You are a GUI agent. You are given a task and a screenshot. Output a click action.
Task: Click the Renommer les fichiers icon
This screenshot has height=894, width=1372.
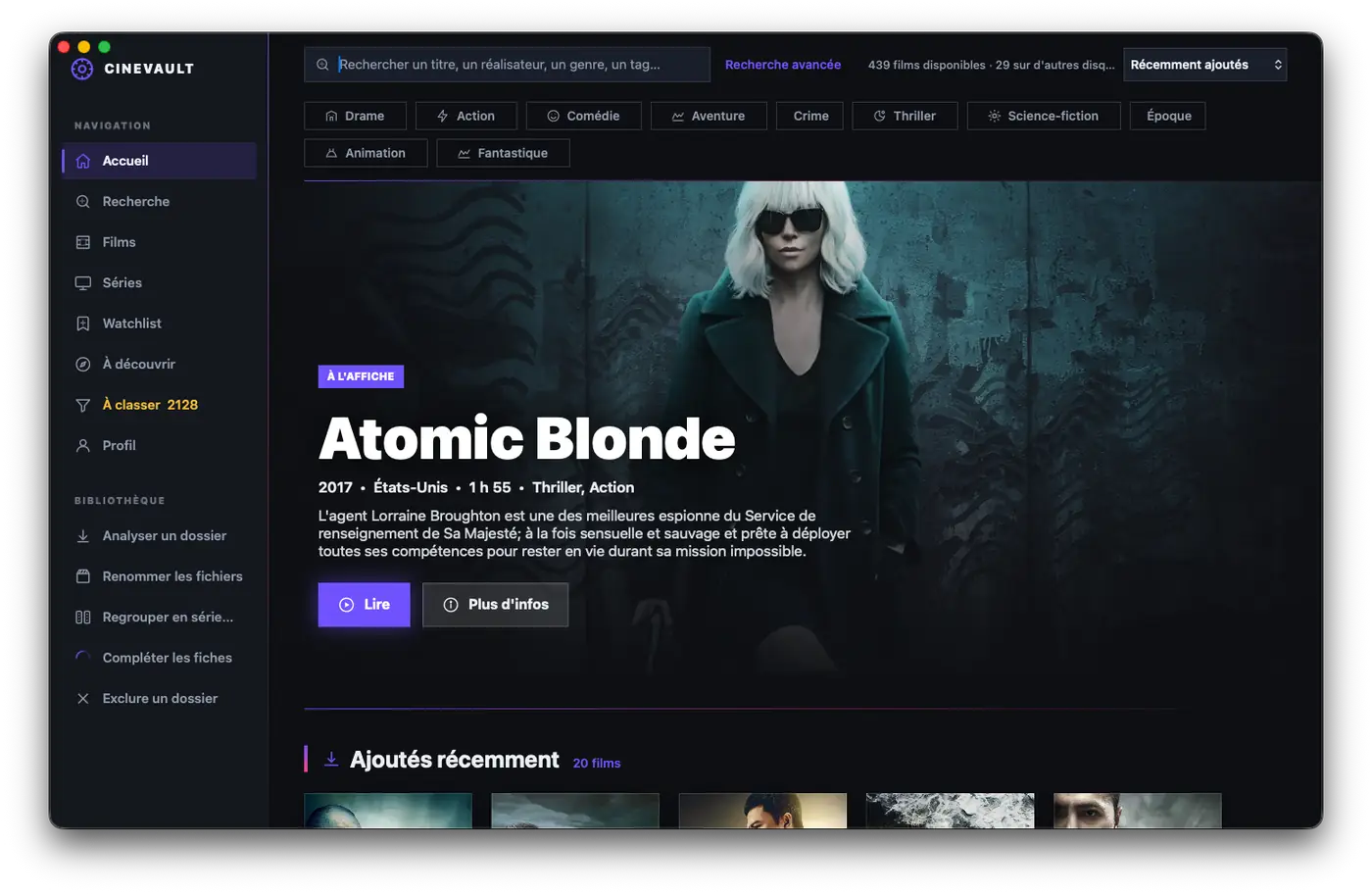[83, 576]
